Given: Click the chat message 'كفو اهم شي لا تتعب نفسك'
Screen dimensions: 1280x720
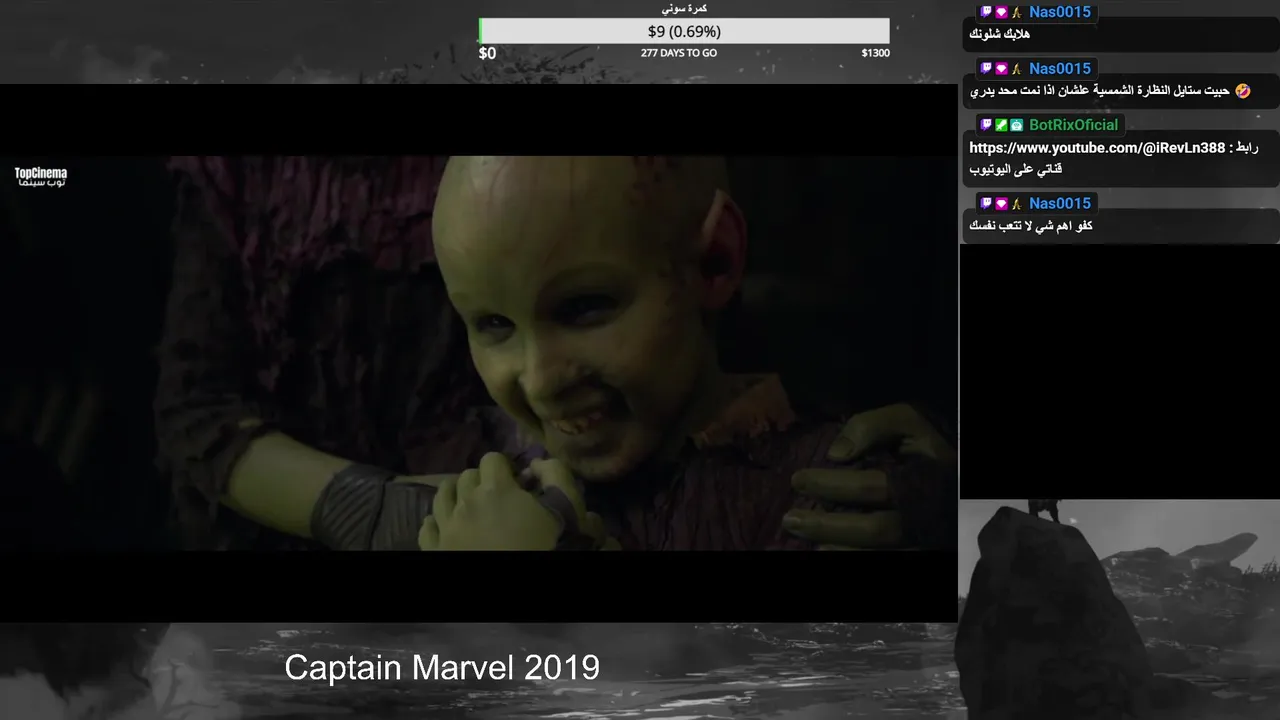Looking at the screenshot, I should [x=1031, y=226].
